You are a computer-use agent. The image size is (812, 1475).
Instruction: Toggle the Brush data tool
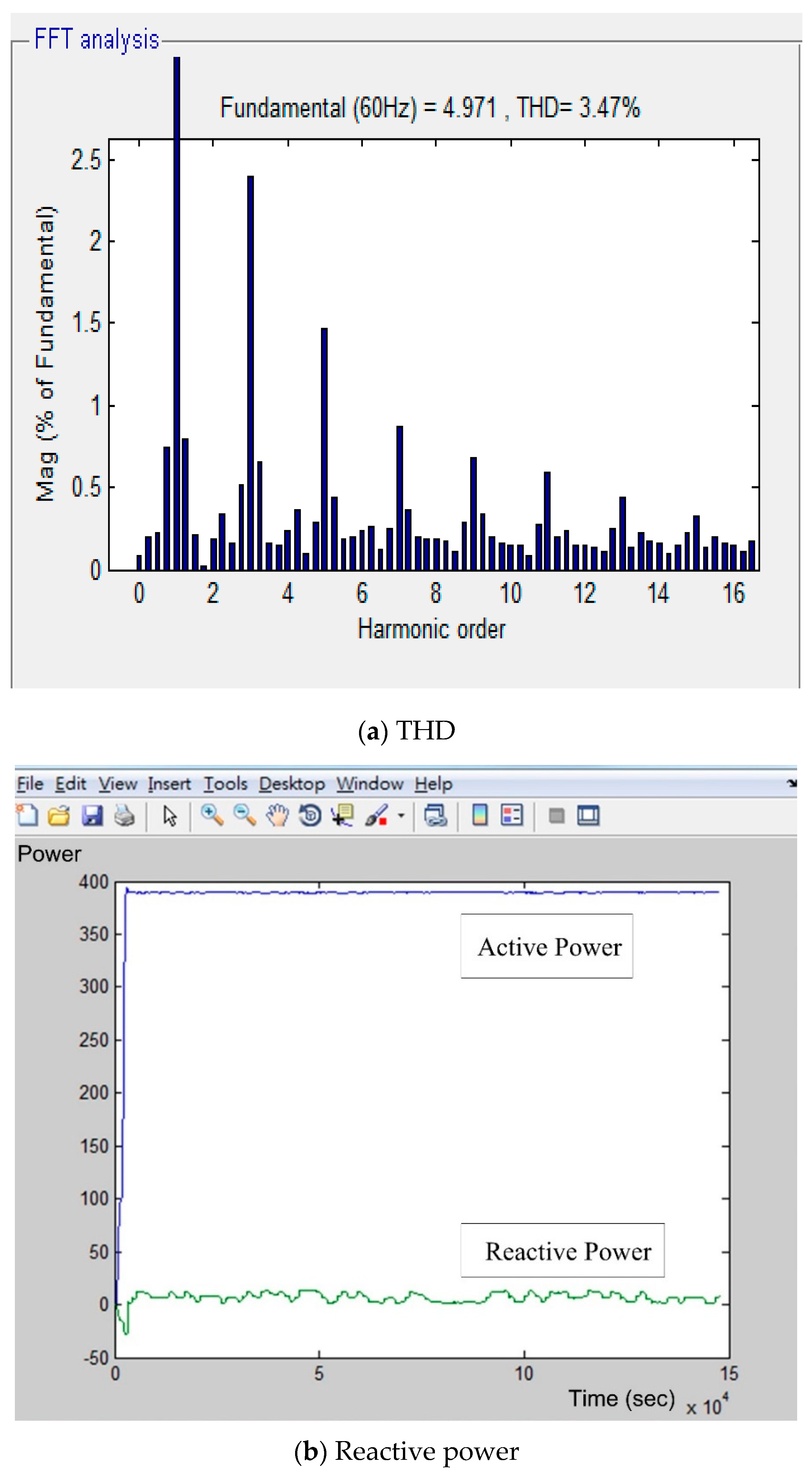376,815
